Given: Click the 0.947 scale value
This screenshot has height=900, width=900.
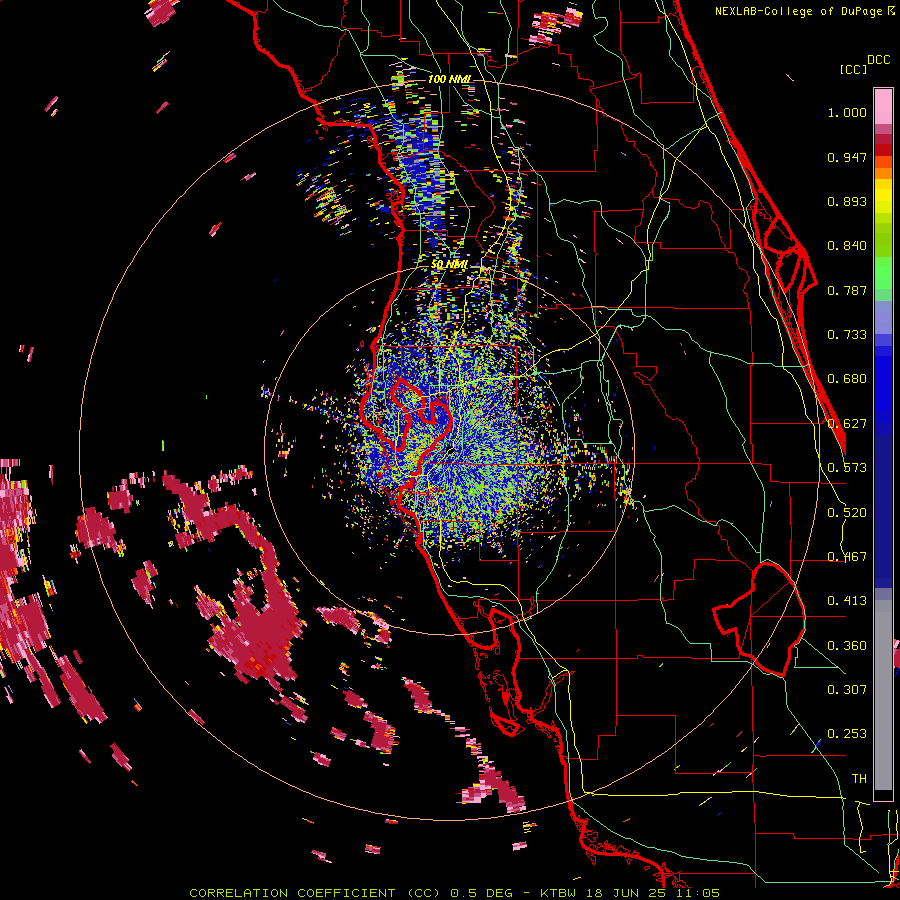Looking at the screenshot, I should (847, 157).
